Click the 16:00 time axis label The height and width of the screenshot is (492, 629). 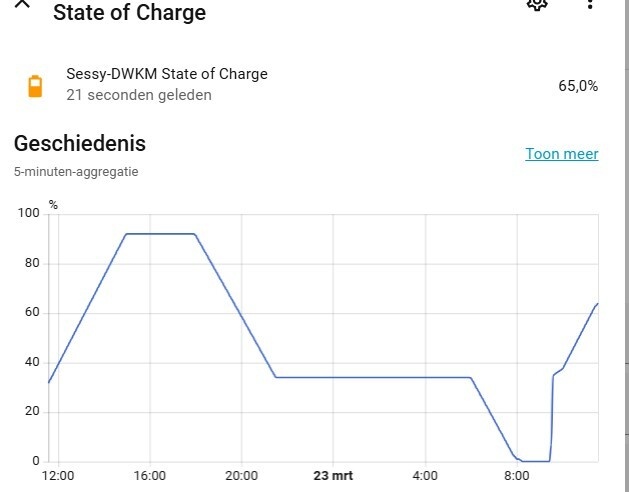(x=150, y=476)
